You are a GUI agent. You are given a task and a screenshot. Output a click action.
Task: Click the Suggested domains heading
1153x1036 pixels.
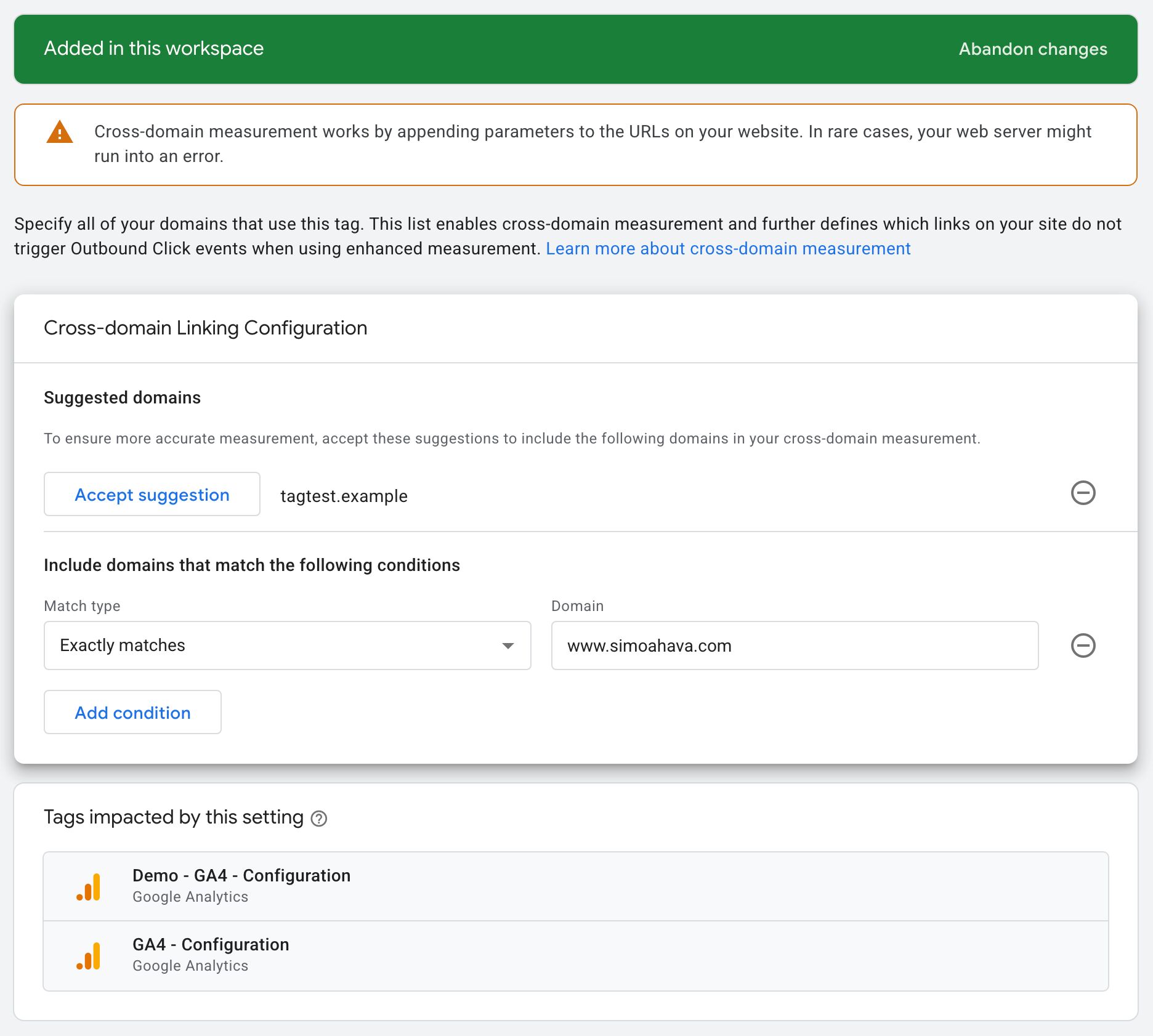click(122, 398)
